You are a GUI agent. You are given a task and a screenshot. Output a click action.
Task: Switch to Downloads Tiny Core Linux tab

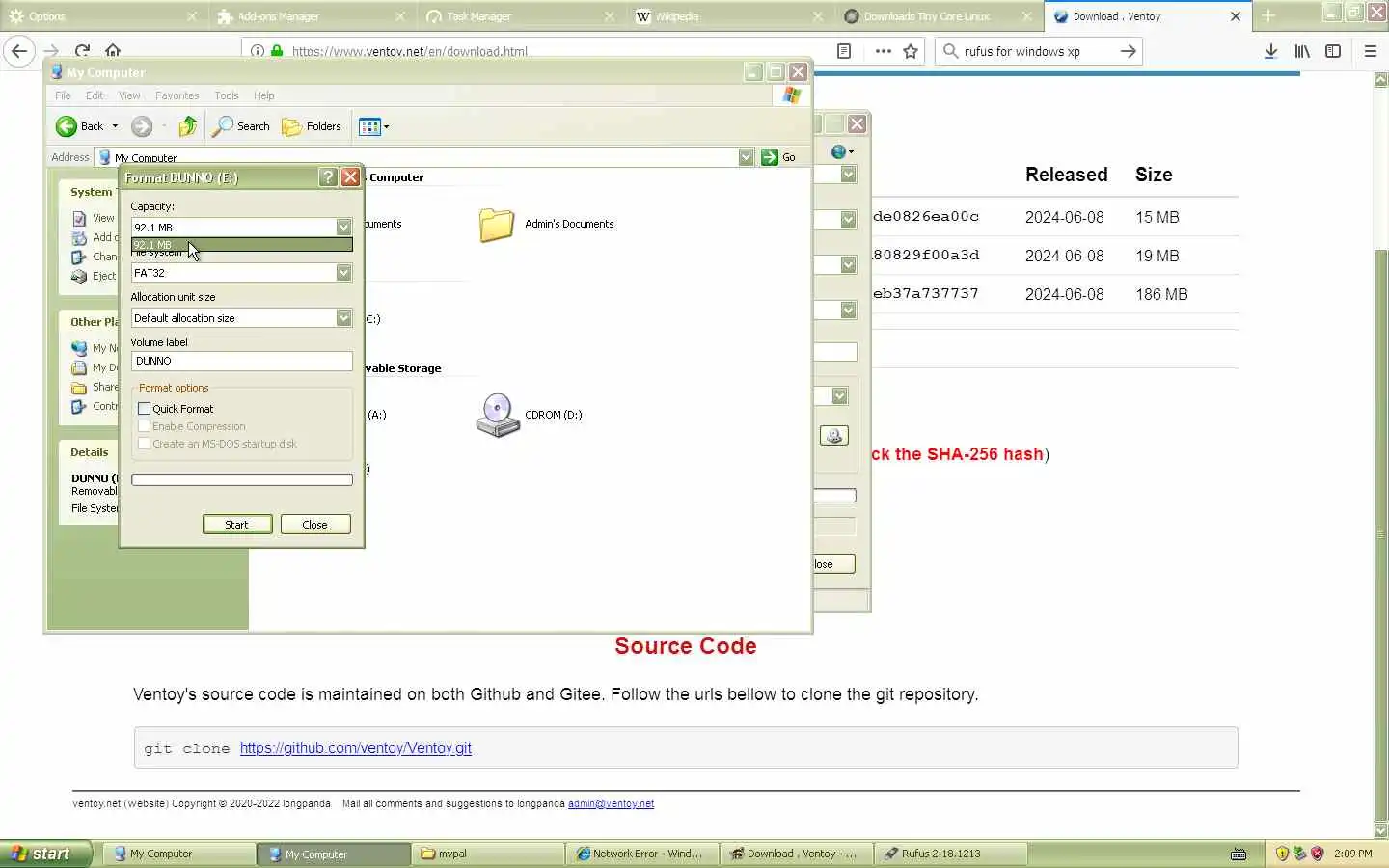point(938,15)
